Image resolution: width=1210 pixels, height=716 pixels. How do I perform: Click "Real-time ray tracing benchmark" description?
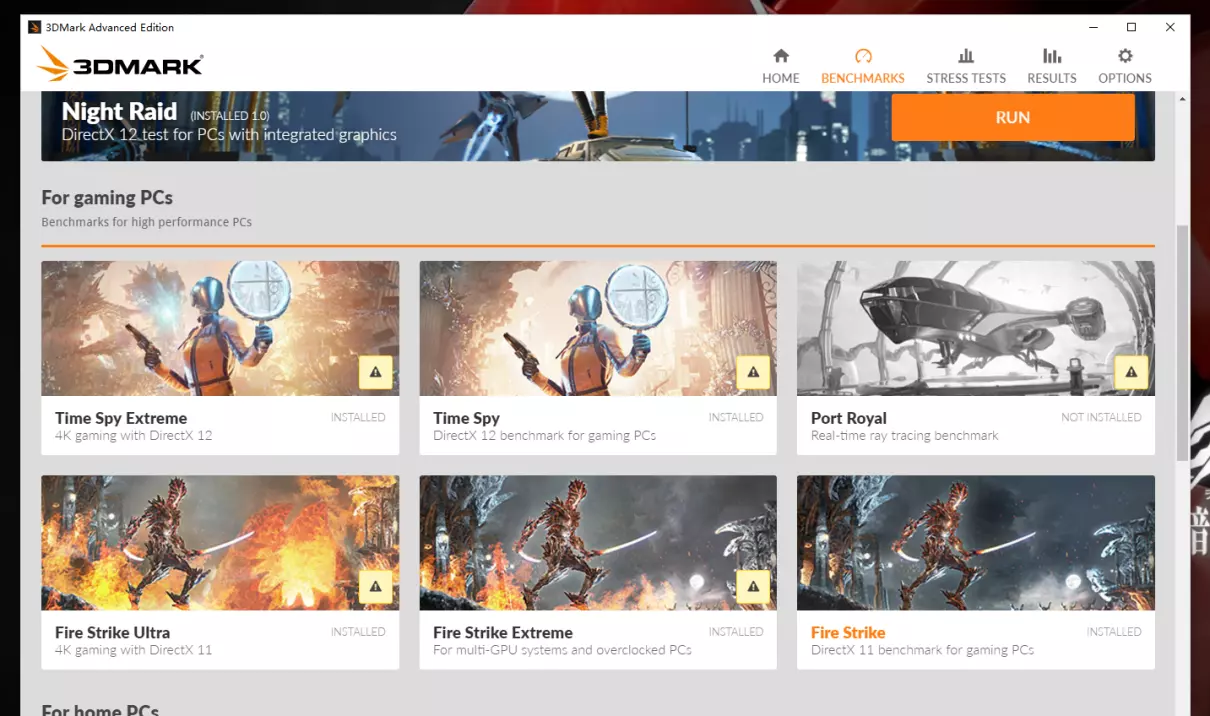point(905,435)
